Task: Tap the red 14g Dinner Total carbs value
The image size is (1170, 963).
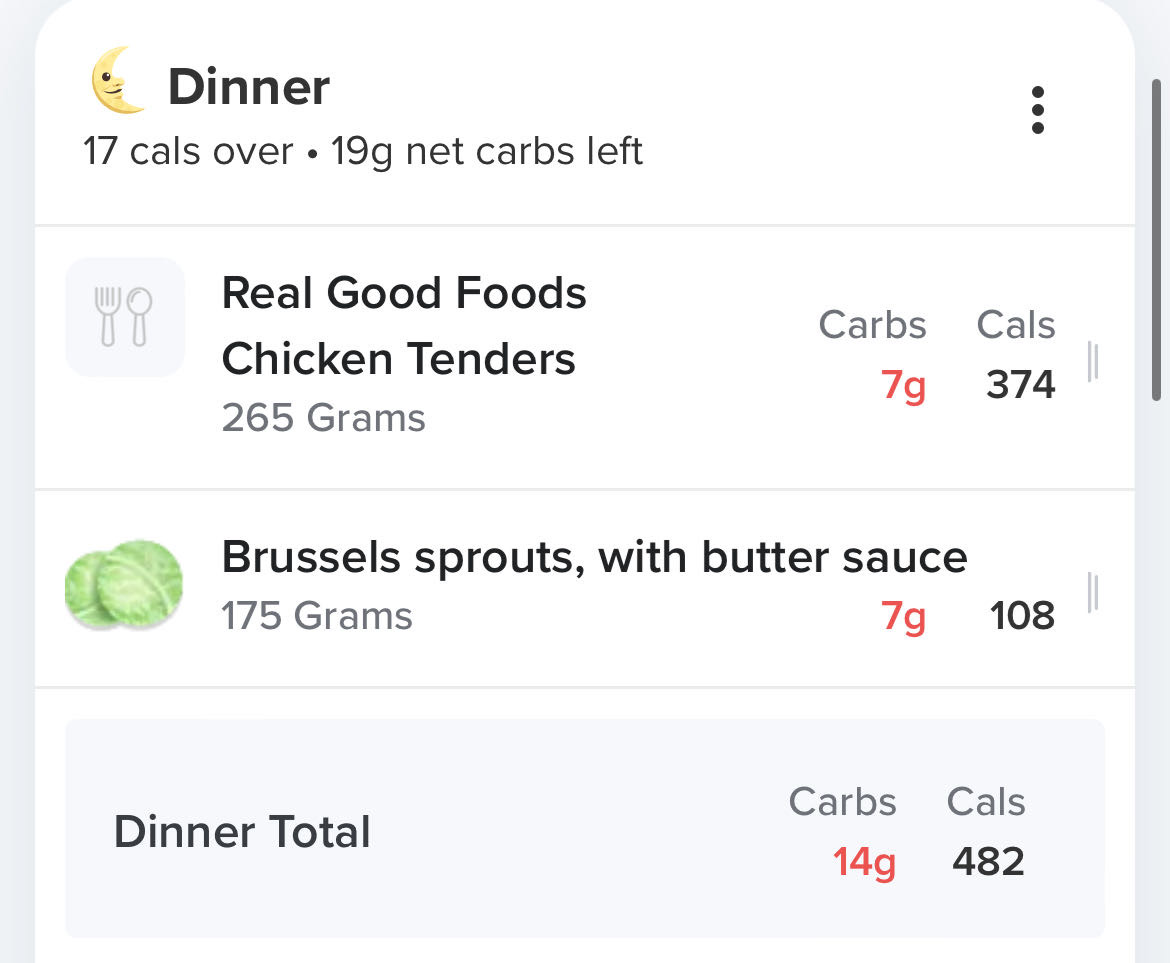Action: point(864,861)
